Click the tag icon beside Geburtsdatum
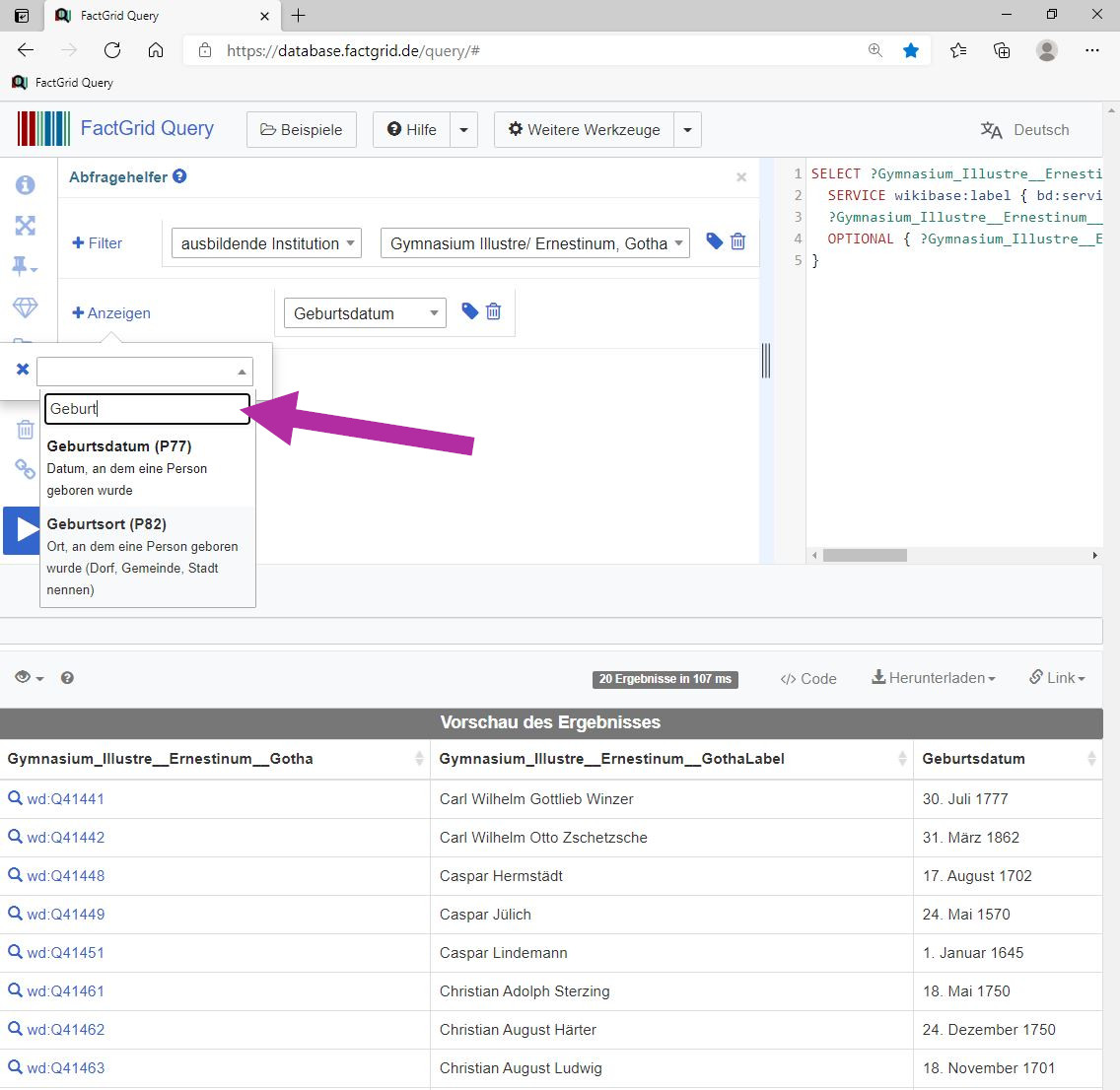1120x1090 pixels. click(x=469, y=311)
